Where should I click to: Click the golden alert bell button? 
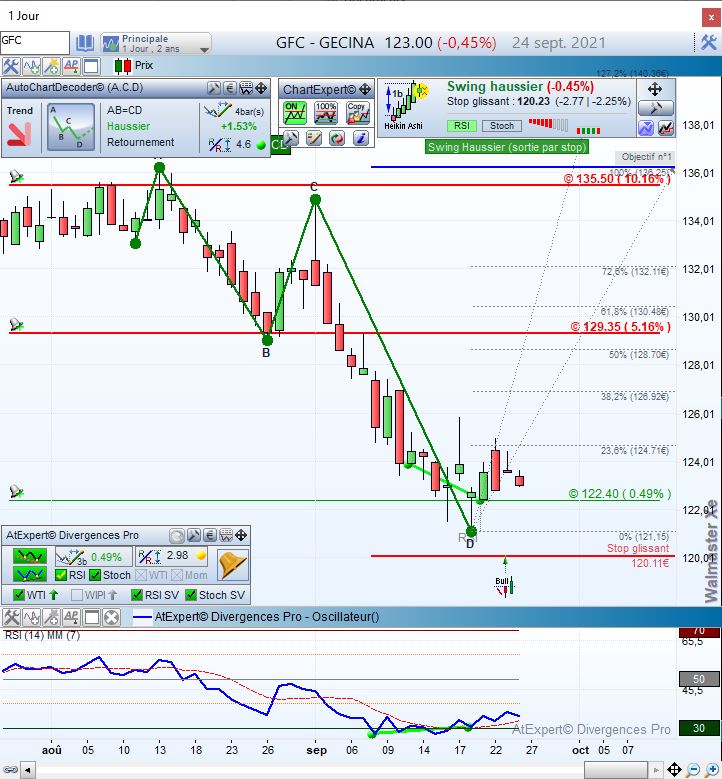[233, 565]
